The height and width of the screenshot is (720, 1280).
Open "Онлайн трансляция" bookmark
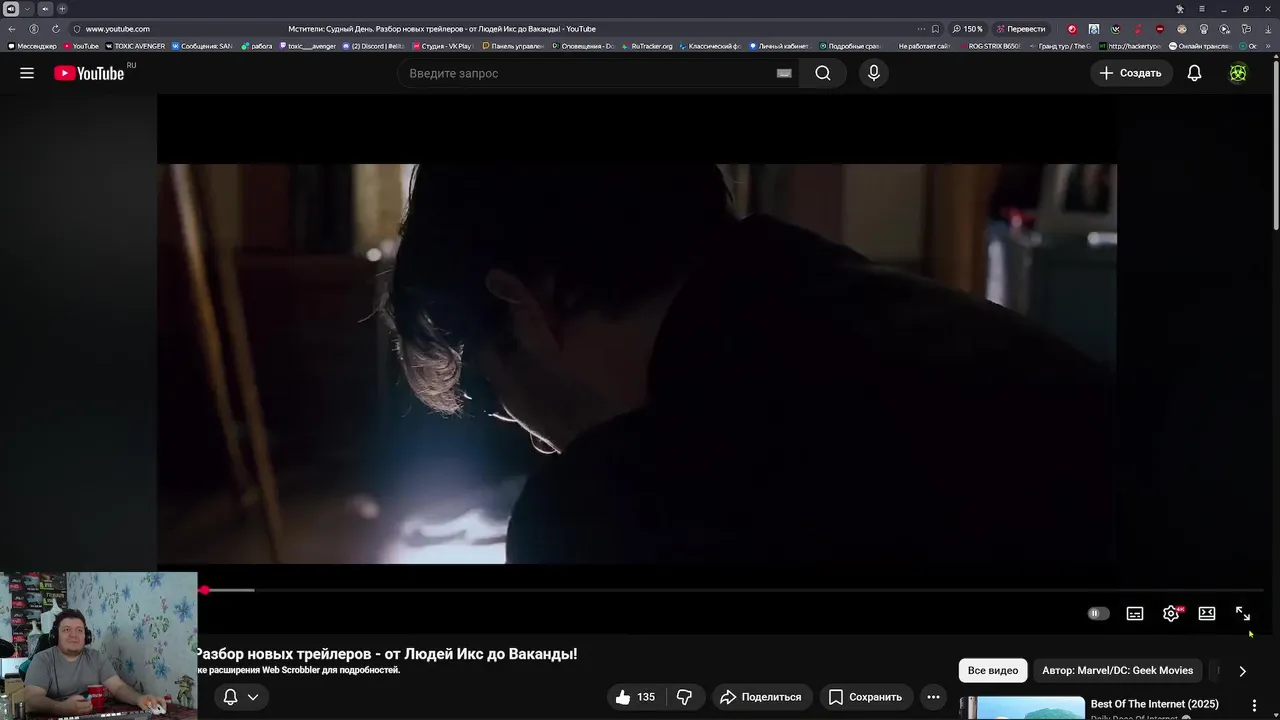click(x=1199, y=46)
